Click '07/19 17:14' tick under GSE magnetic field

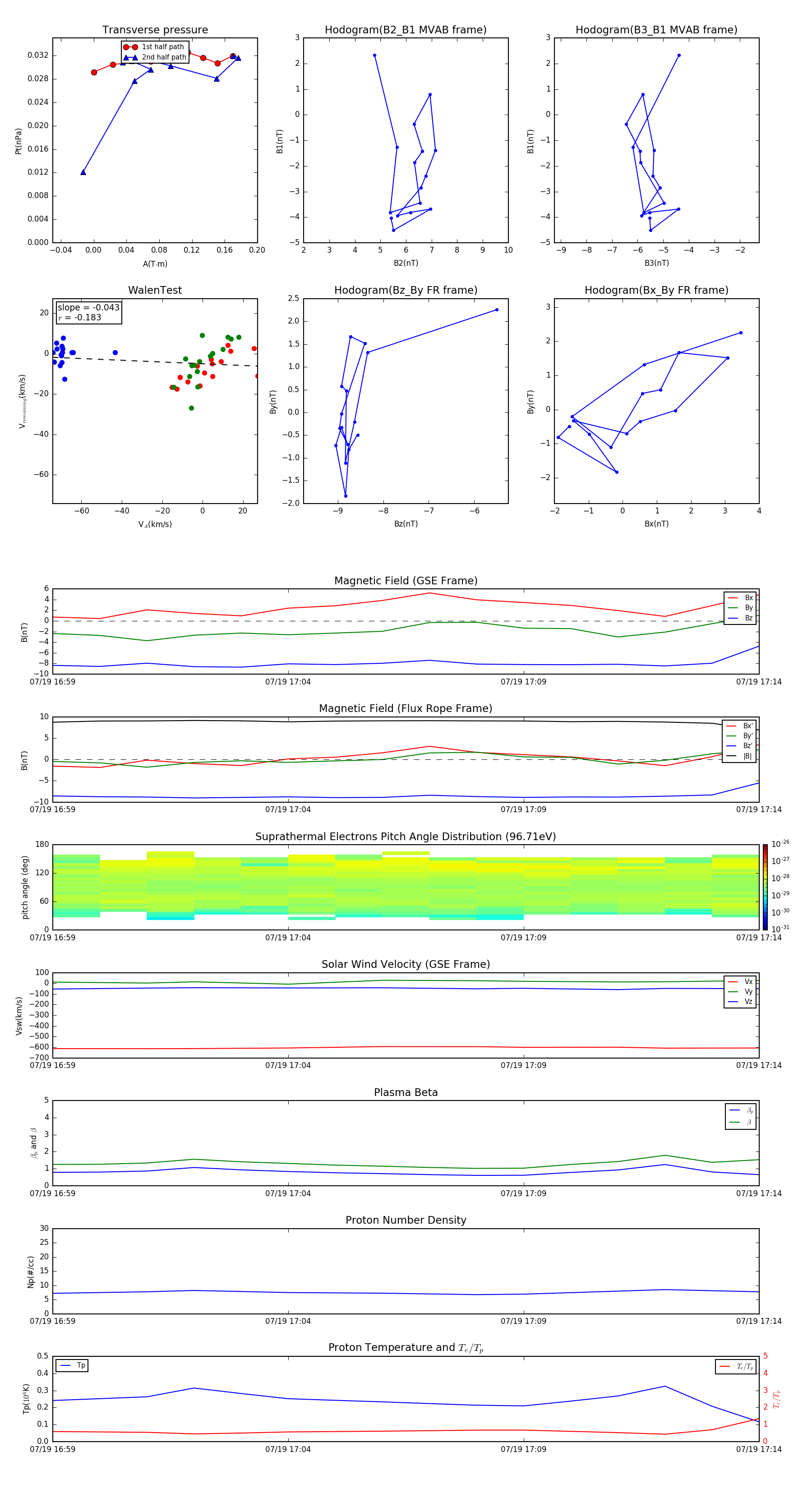coord(758,681)
